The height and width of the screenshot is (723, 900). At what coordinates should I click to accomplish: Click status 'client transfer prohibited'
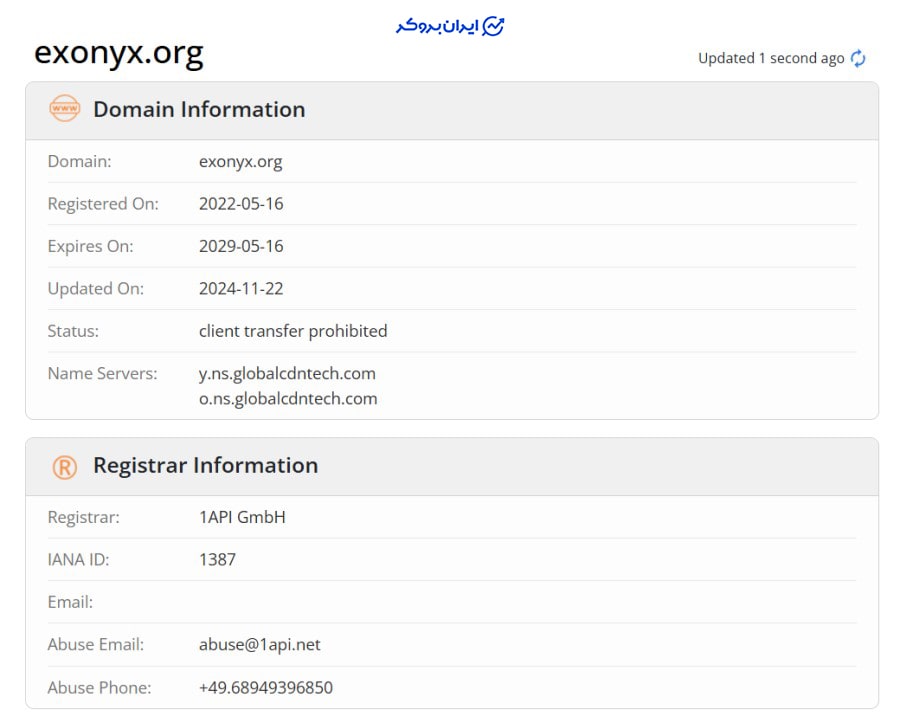click(293, 331)
